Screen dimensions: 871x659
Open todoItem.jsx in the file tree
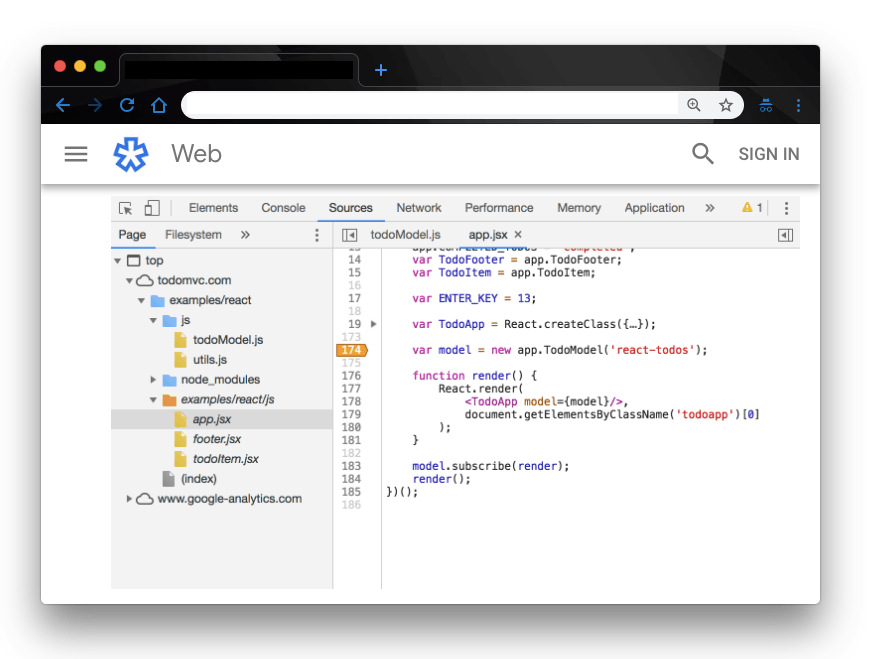[226, 459]
